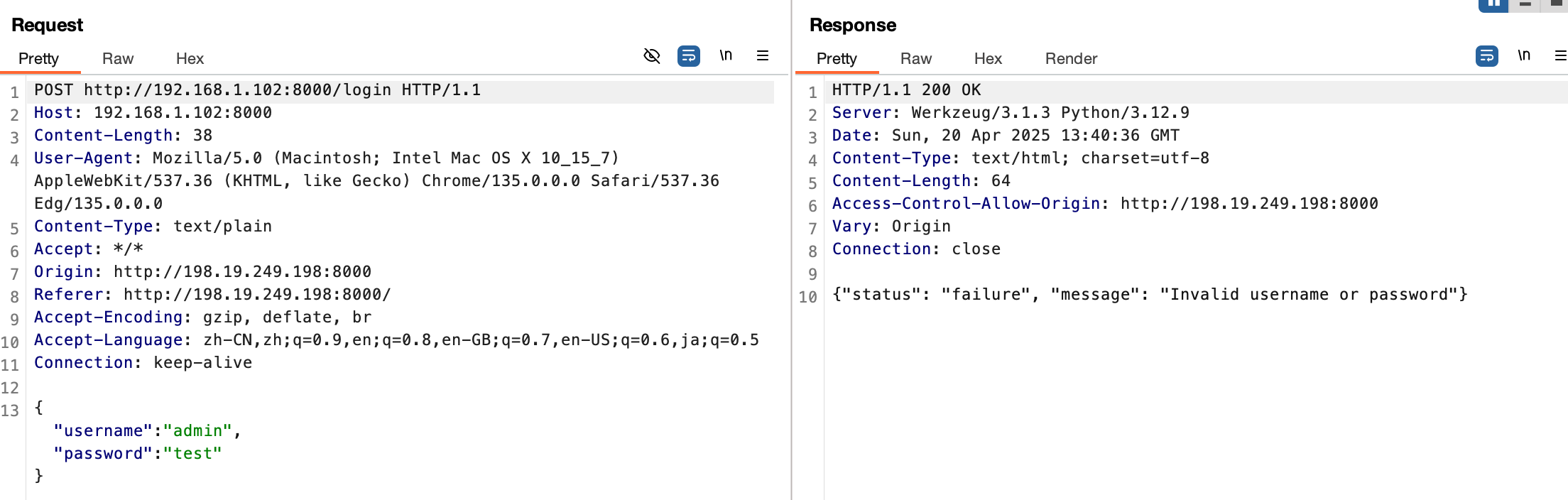Screen dimensions: 1568x500
Task: Switch to the Raw tab in Response
Action: [916, 58]
